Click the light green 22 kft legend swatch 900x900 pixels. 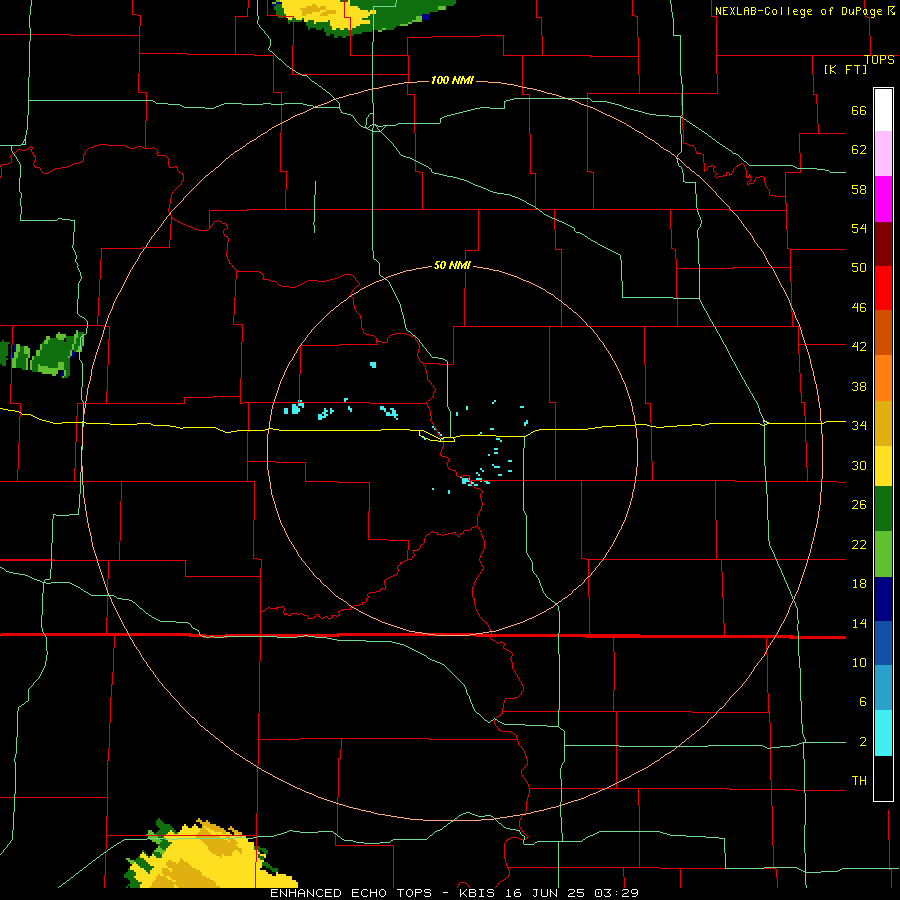pyautogui.click(x=883, y=554)
